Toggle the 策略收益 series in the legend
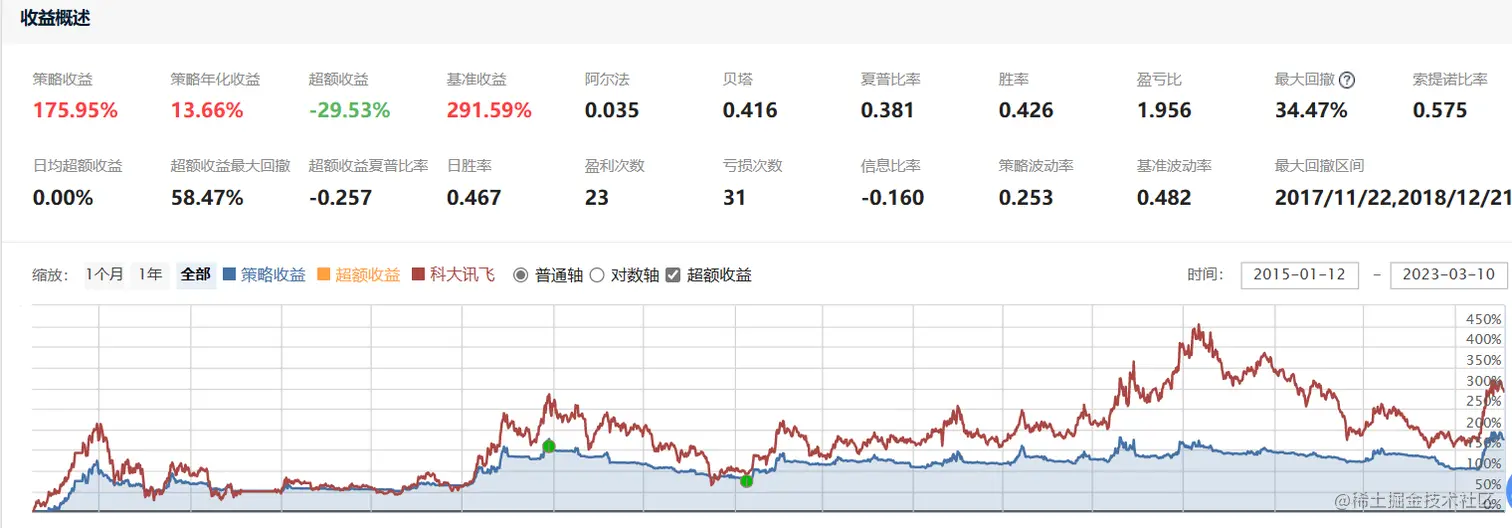 [x=273, y=274]
